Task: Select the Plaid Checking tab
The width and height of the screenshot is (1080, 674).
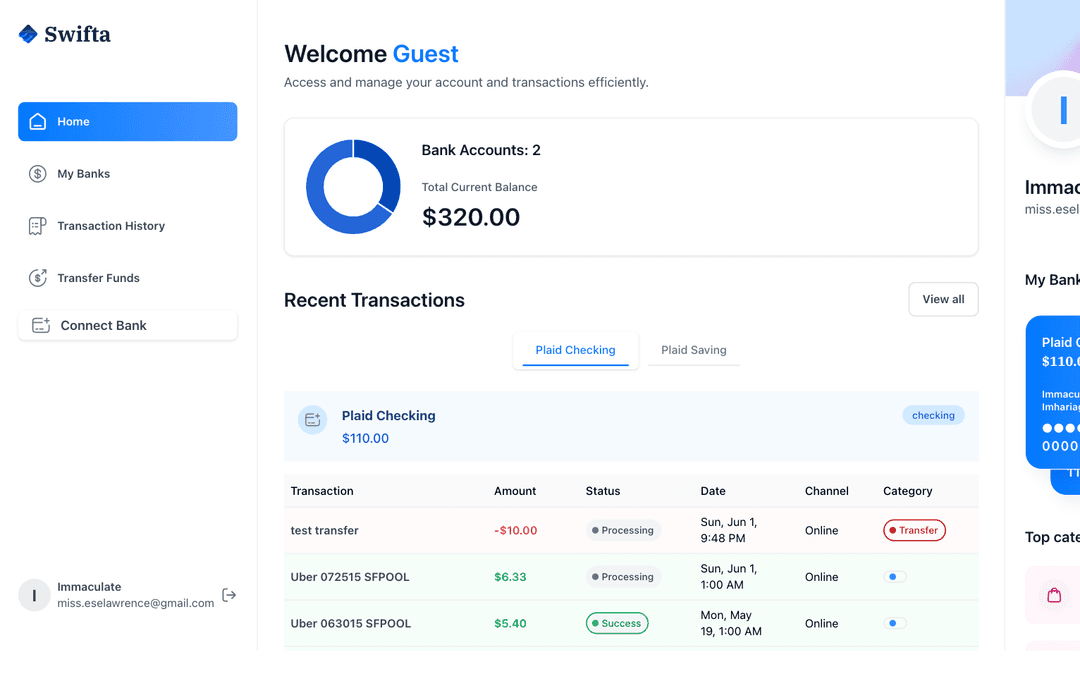Action: 575,350
